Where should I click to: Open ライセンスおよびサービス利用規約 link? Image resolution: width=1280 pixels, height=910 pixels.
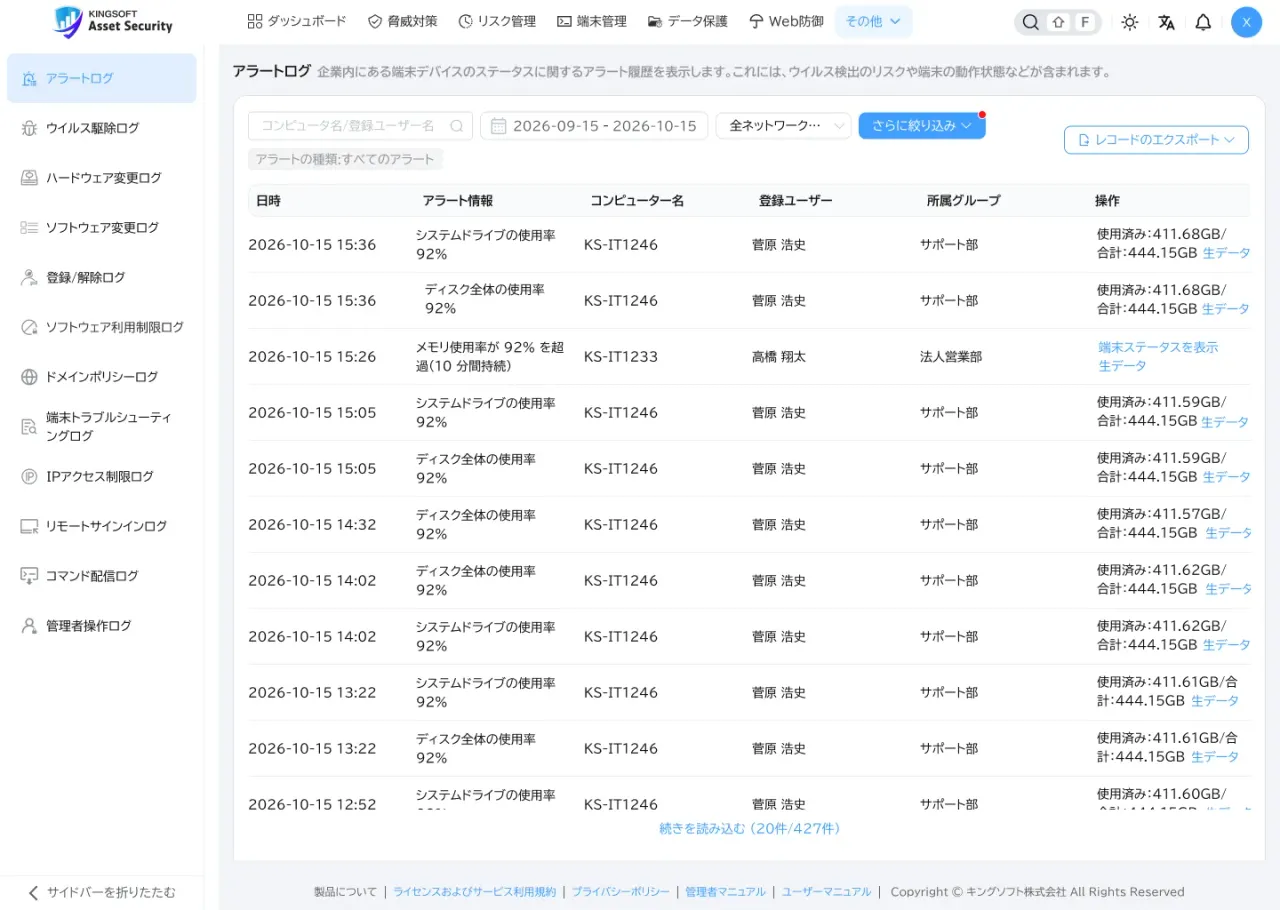click(x=474, y=892)
